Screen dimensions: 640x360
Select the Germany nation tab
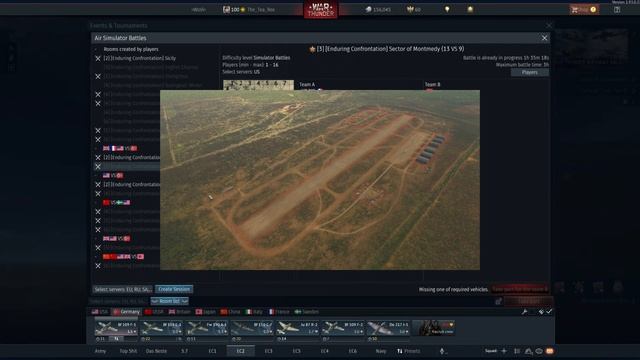point(127,312)
